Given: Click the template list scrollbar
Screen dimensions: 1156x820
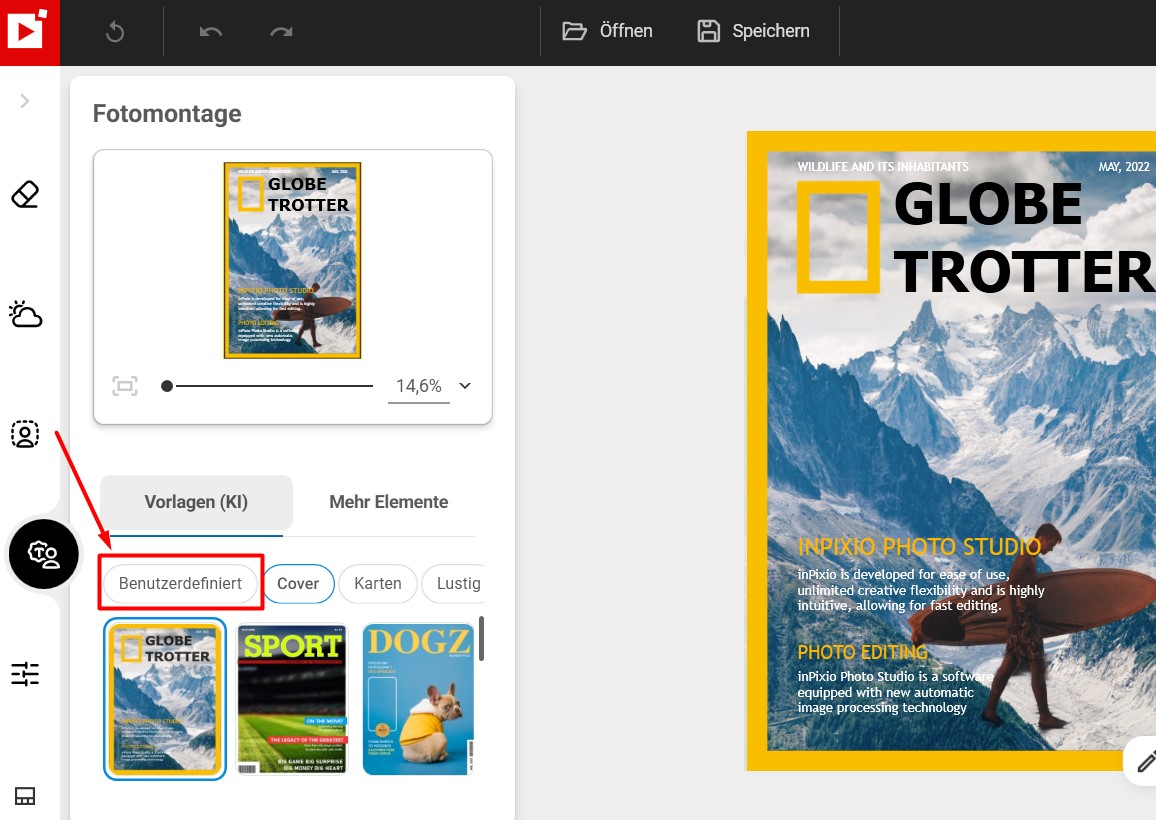Looking at the screenshot, I should (481, 639).
